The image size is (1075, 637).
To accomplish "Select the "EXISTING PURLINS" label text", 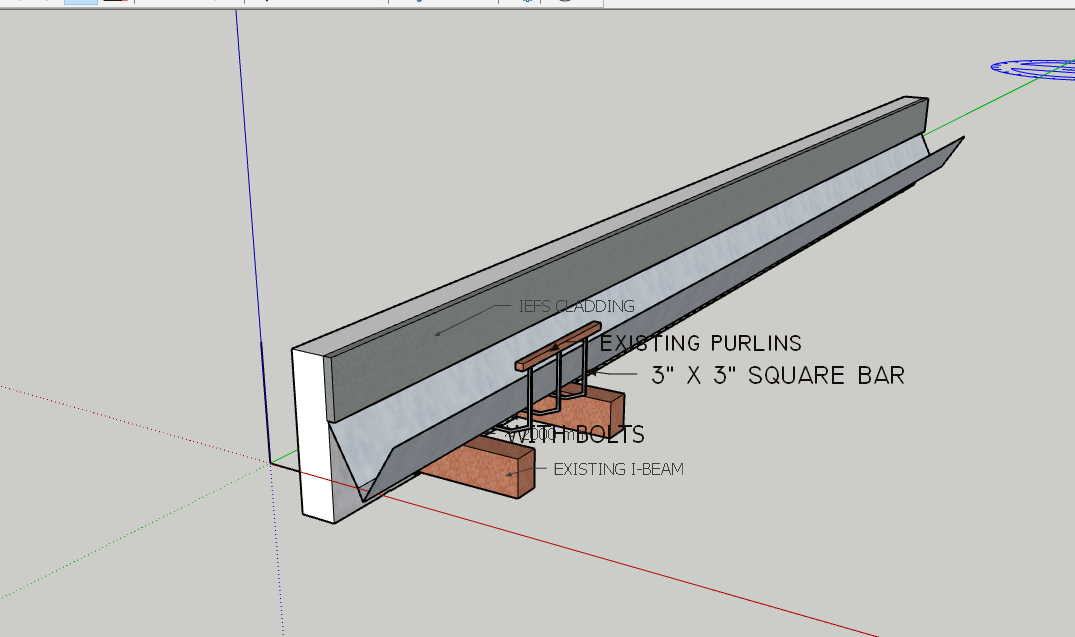I will [x=701, y=343].
